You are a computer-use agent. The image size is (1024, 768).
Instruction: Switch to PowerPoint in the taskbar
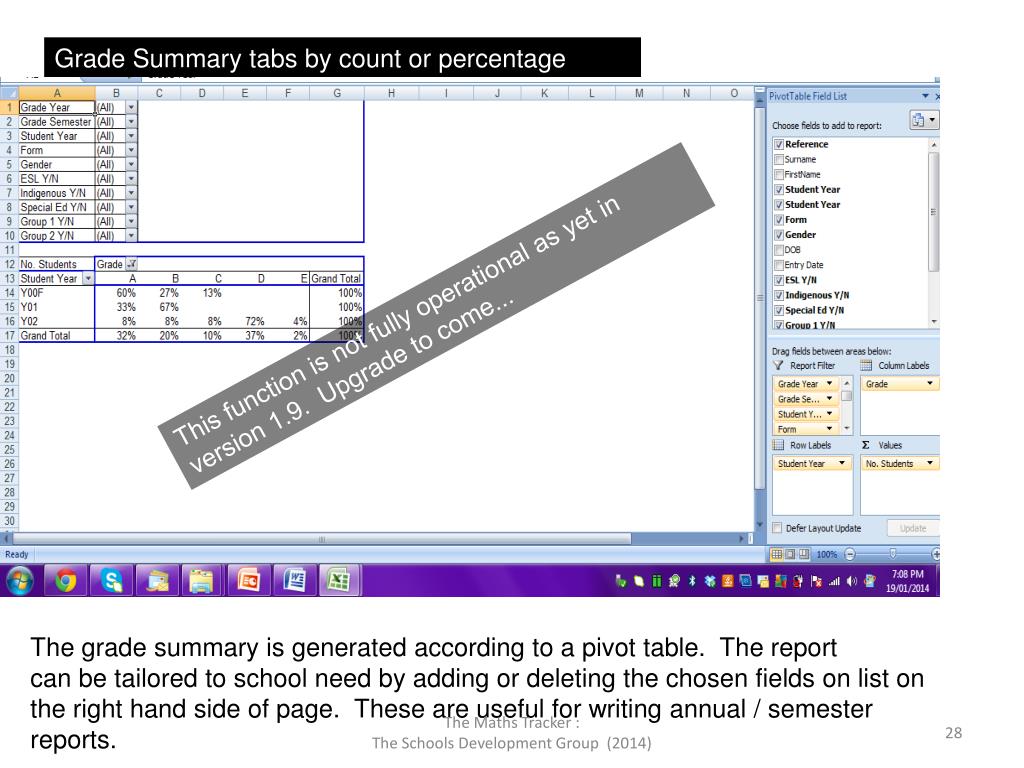pyautogui.click(x=248, y=580)
